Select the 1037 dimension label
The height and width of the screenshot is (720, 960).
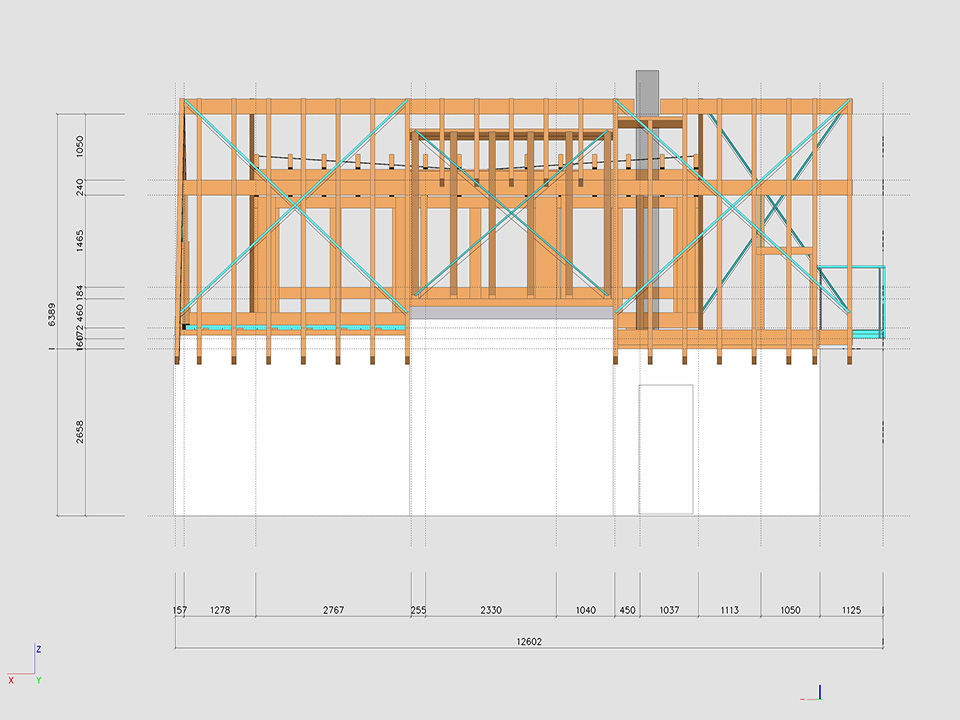coord(669,610)
